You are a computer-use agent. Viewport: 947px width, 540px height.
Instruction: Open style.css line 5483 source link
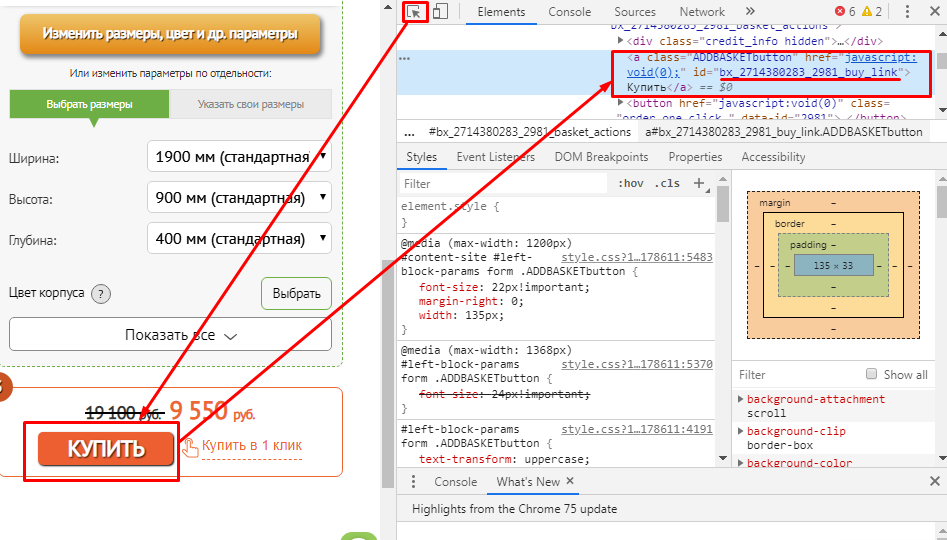coord(637,257)
